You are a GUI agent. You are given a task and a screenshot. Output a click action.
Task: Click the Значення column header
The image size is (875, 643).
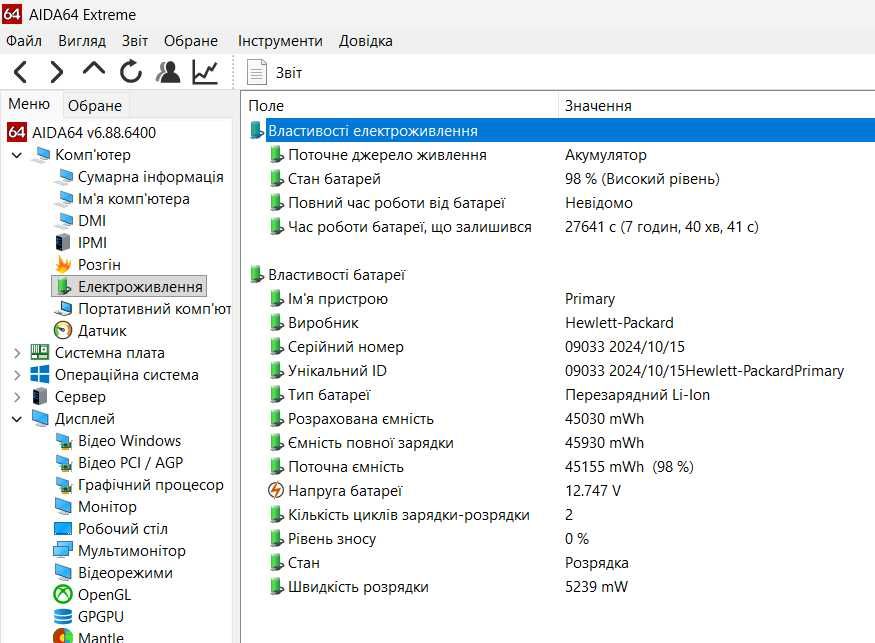pos(598,105)
